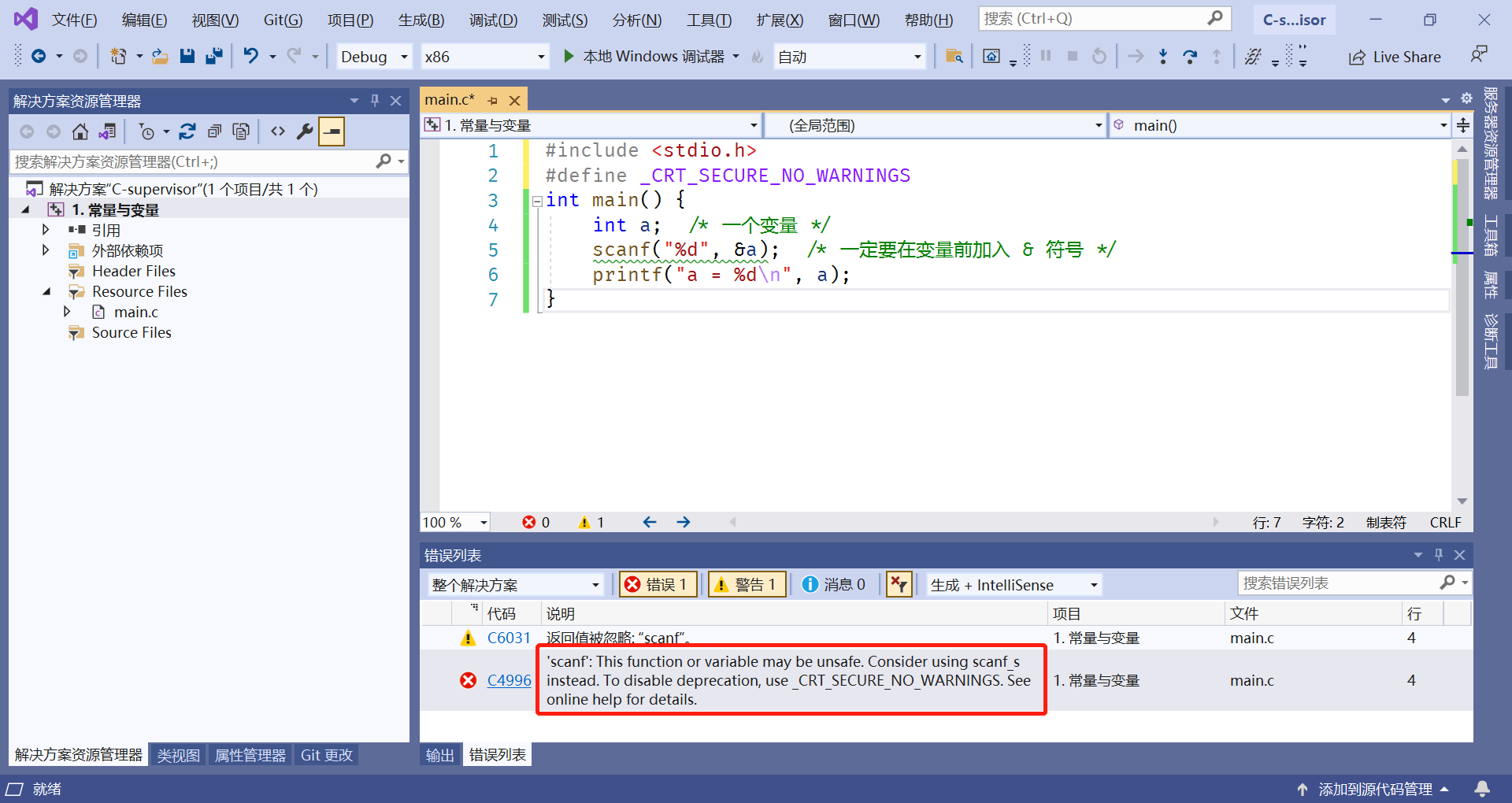The height and width of the screenshot is (803, 1512).
Task: Click the Open File folder icon
Action: click(x=160, y=56)
